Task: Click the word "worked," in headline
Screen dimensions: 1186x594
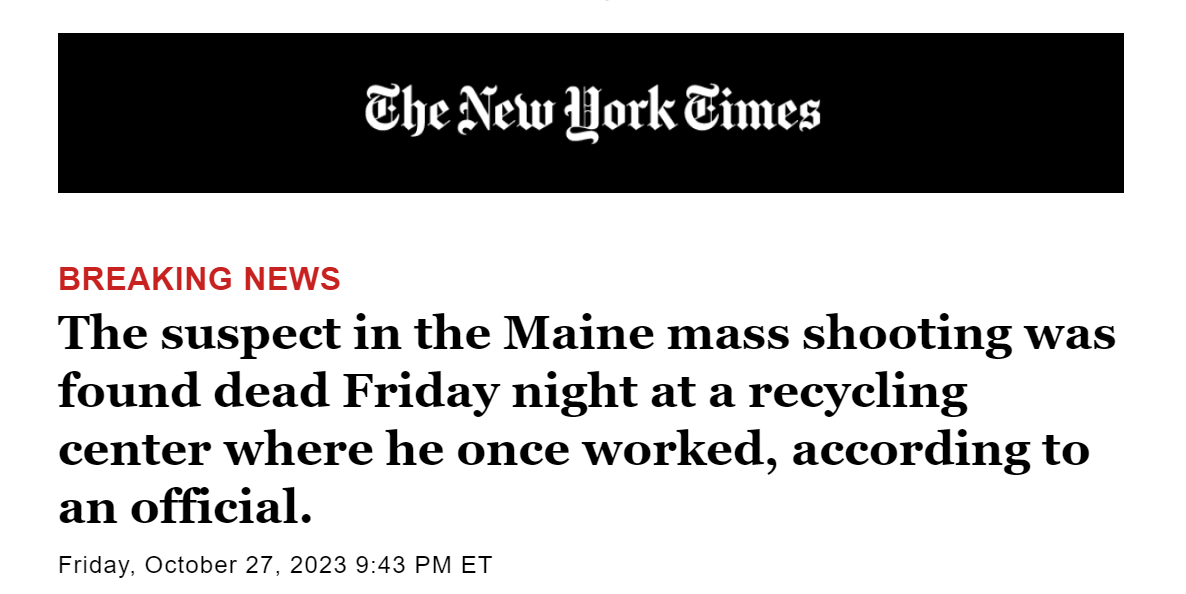Action: [681, 451]
